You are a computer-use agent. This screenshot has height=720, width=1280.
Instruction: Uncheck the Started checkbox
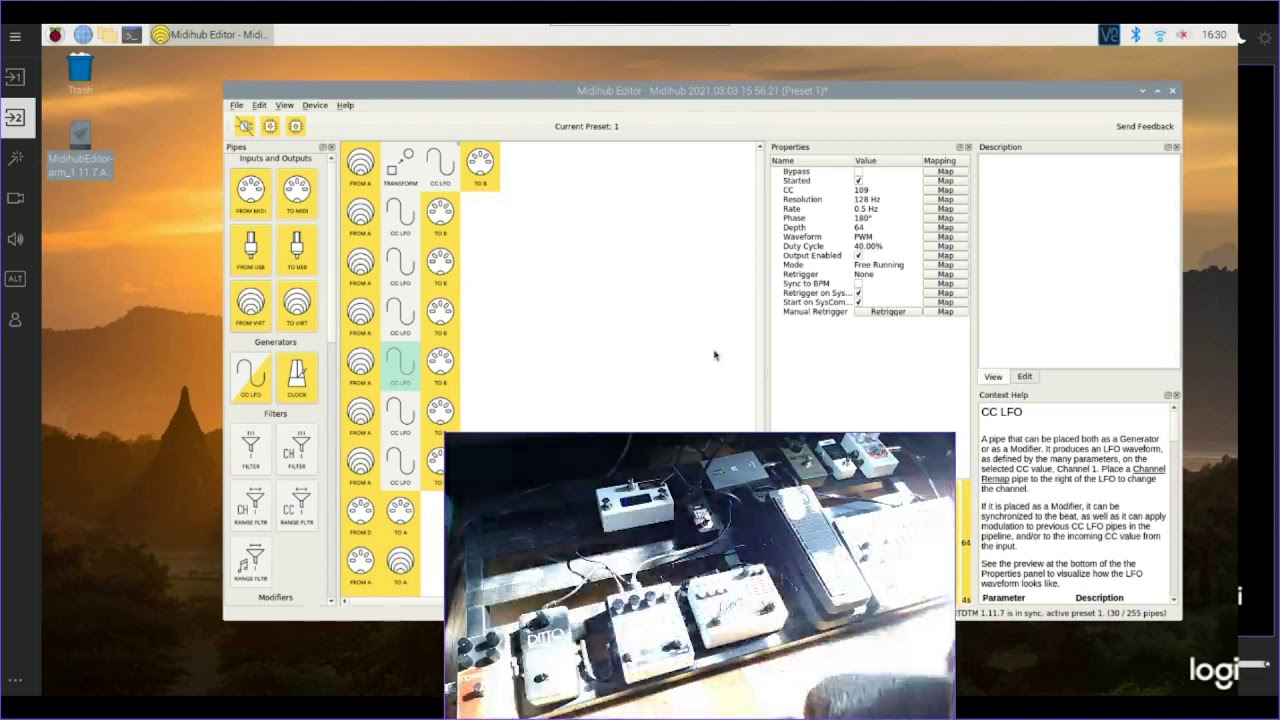(858, 181)
